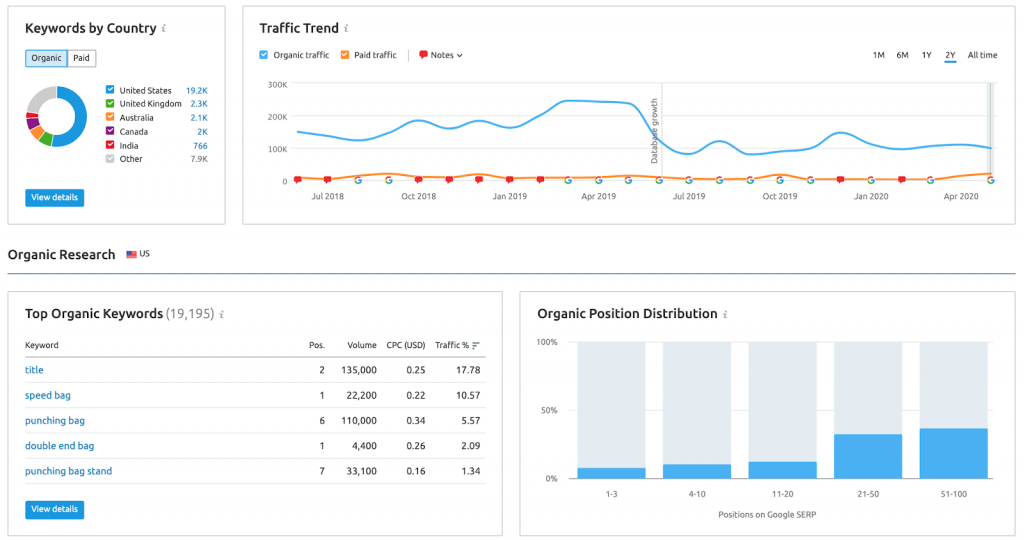Viewport: 1024px width, 540px height.
Task: Click the red Notes flag icon in legend
Action: [423, 55]
